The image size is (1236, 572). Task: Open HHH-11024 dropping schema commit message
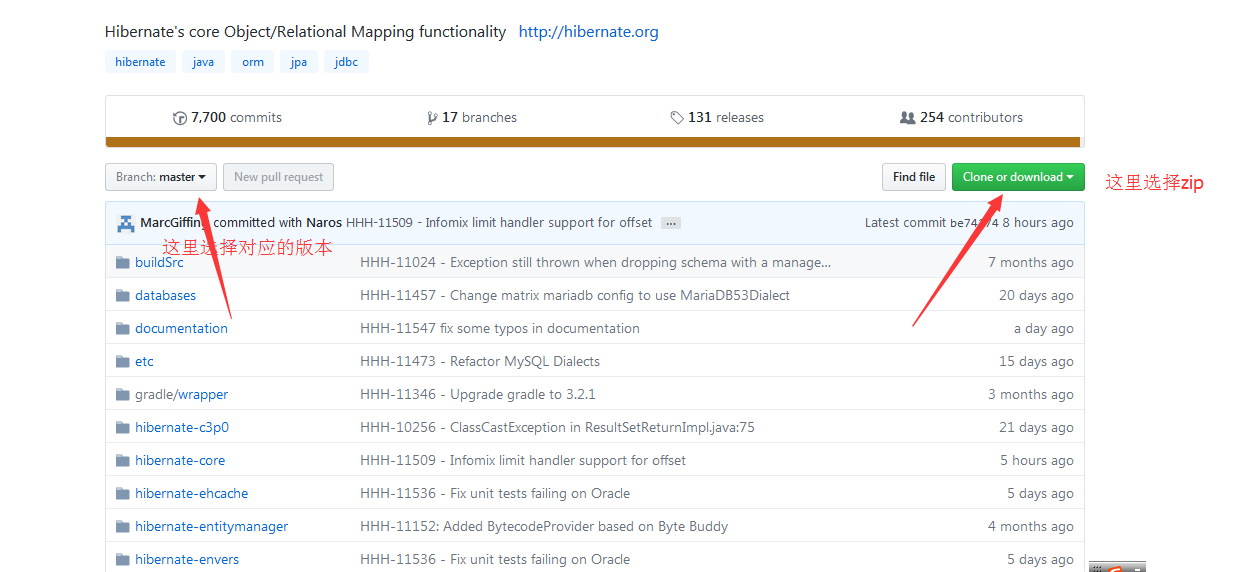point(595,263)
